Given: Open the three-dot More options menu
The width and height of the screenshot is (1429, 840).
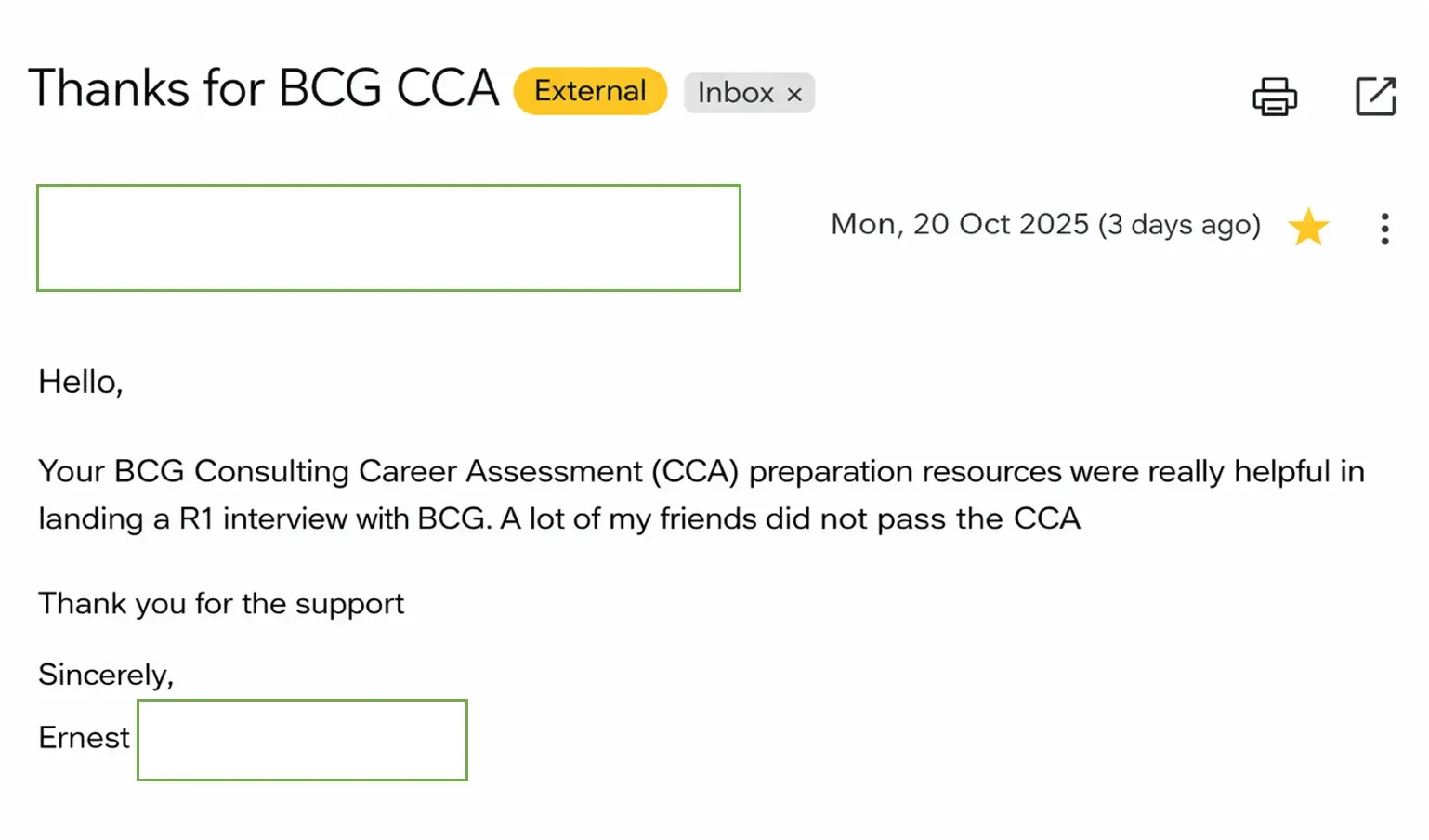Looking at the screenshot, I should (x=1384, y=229).
